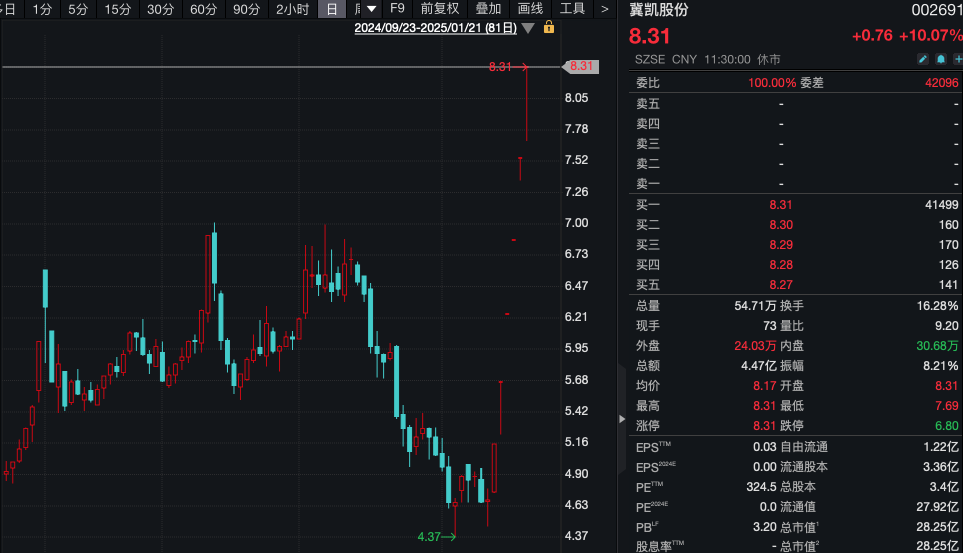Click 内盘 value 30.68万

point(937,346)
